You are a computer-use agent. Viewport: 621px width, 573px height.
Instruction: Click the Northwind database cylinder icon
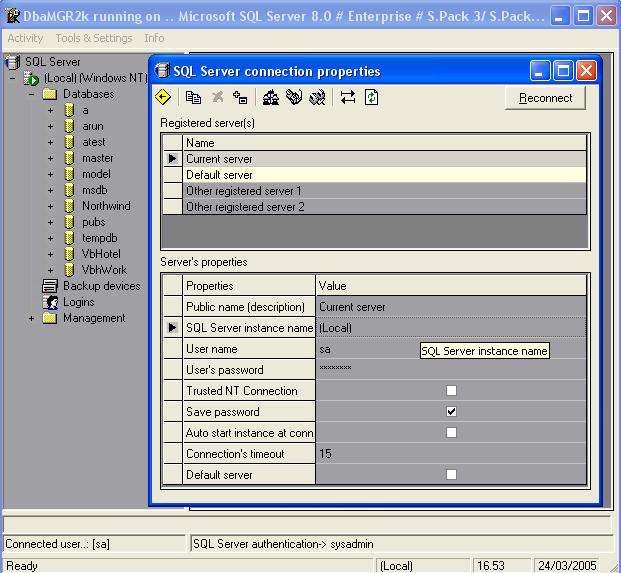point(69,206)
